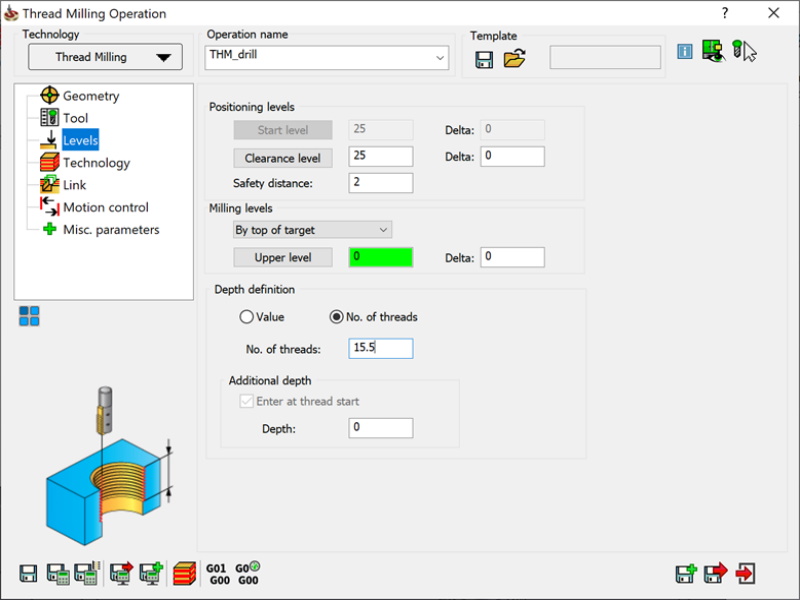Click the blue info icon

coord(685,52)
